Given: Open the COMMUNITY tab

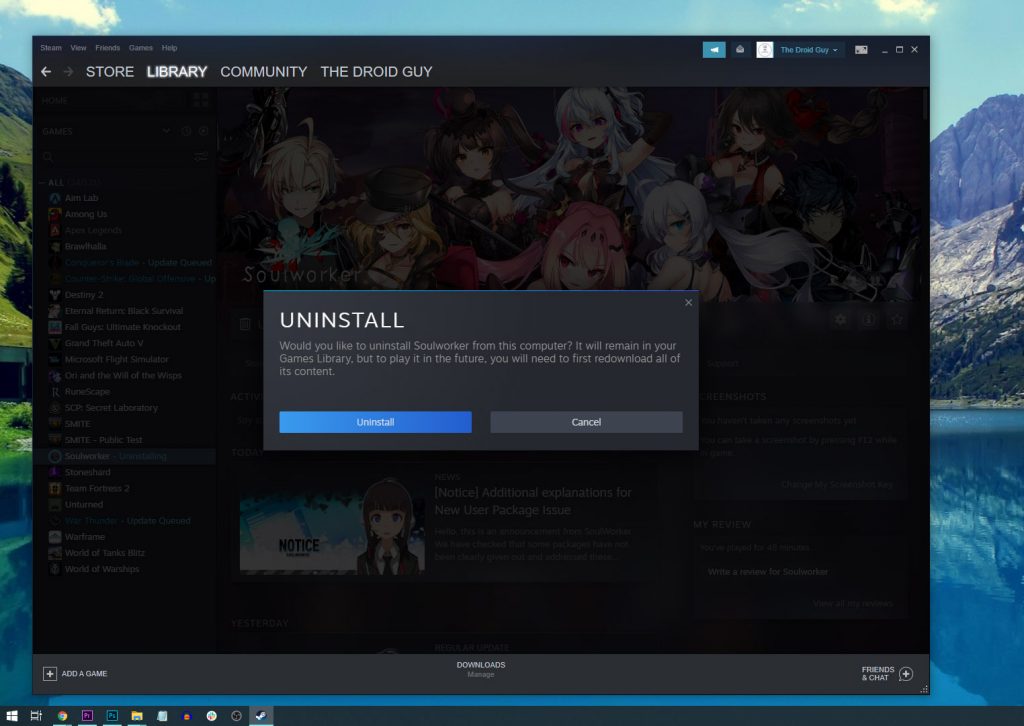Looking at the screenshot, I should pos(264,72).
